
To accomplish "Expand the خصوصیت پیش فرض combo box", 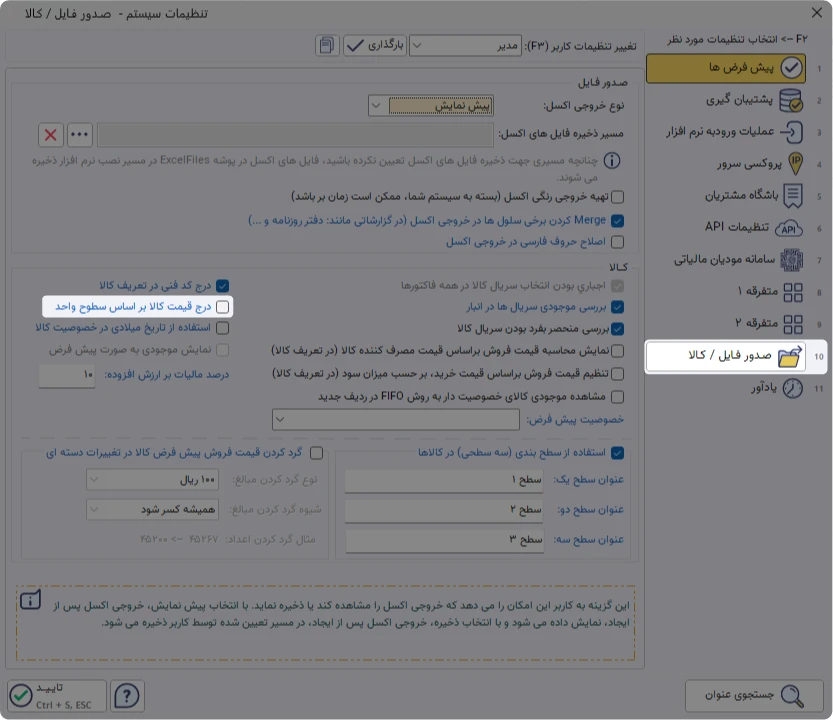I will pos(396,419).
